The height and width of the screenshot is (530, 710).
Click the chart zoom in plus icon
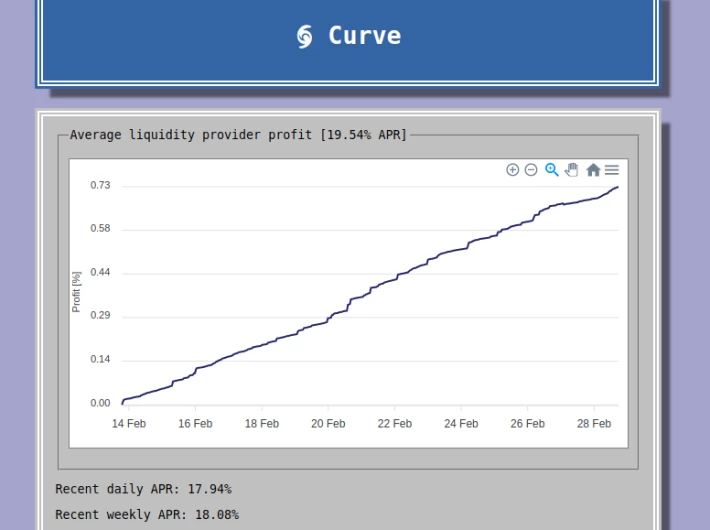click(513, 170)
